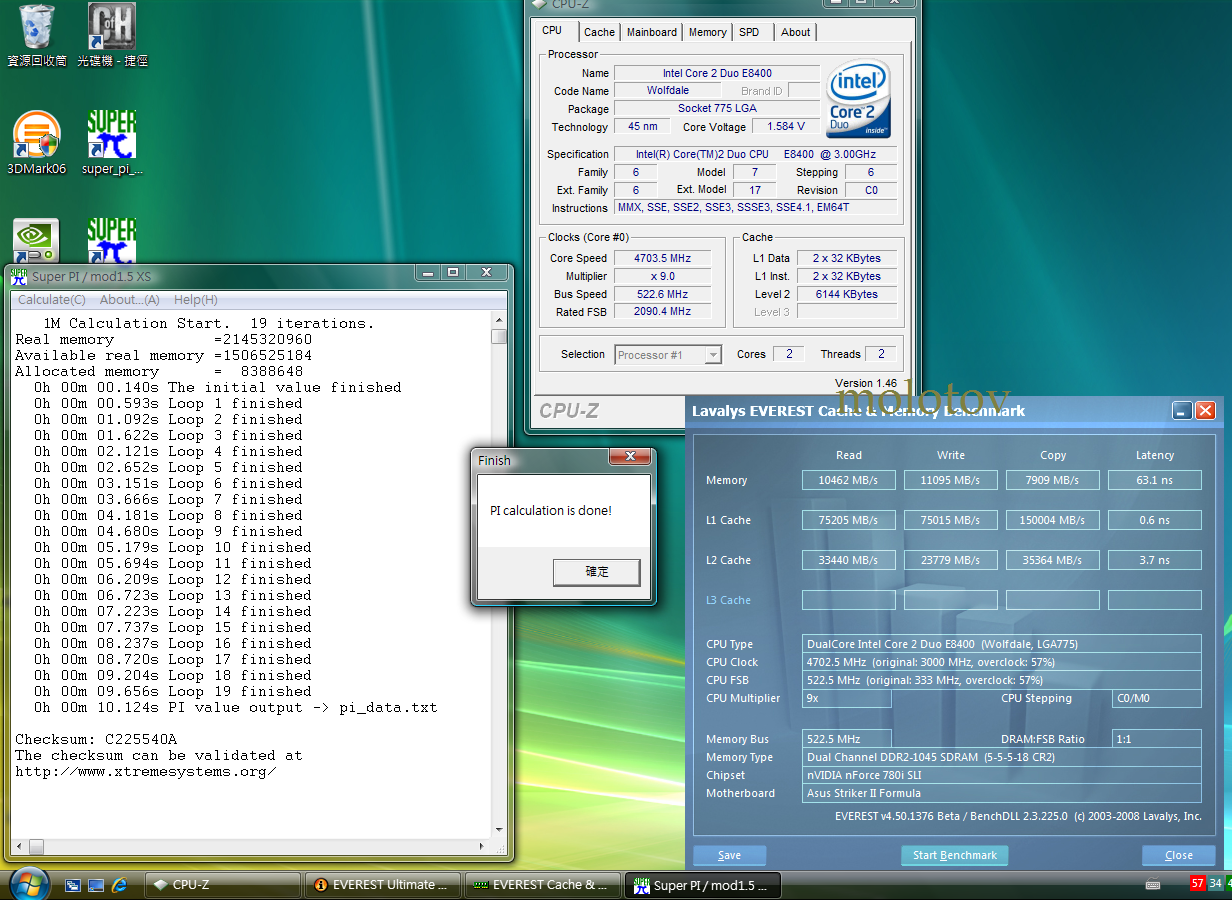Click the keyboard icon in system tray
The width and height of the screenshot is (1232, 900).
(x=1153, y=885)
